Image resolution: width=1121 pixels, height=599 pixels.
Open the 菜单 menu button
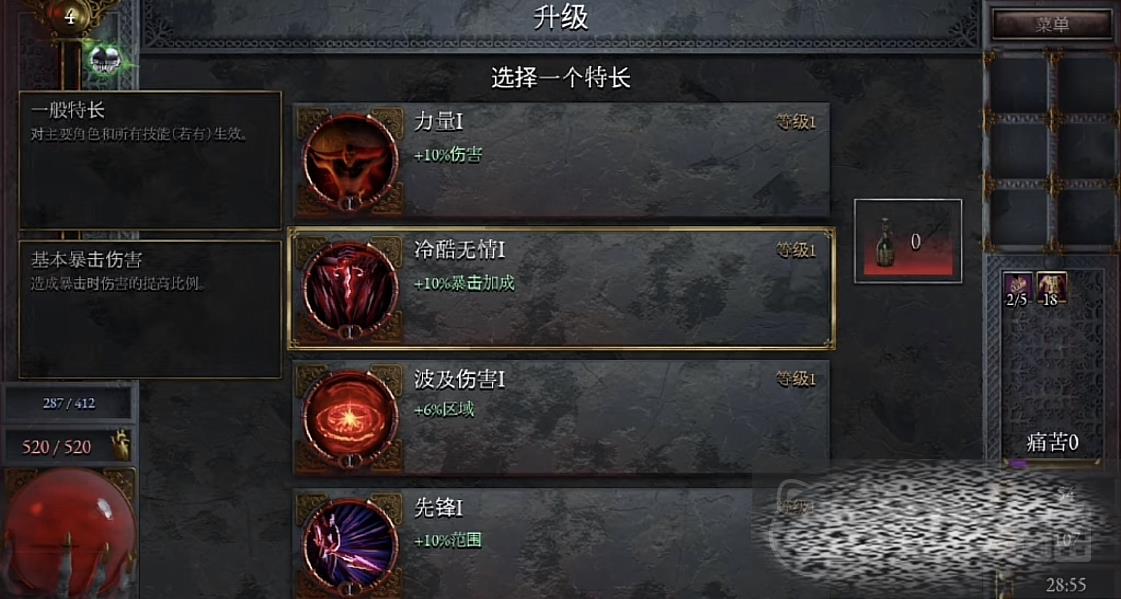click(x=1052, y=25)
